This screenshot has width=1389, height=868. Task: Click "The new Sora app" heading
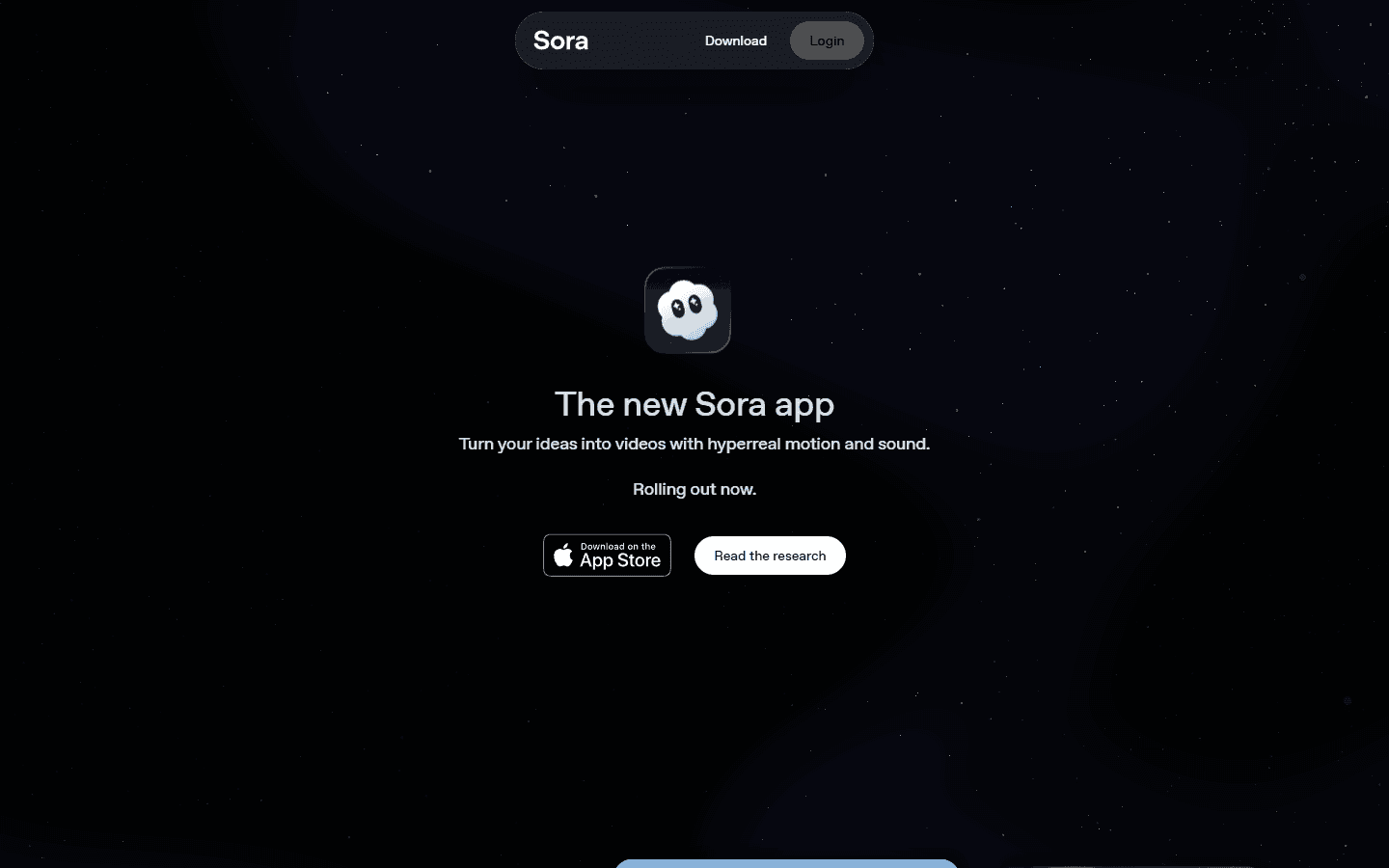[694, 404]
